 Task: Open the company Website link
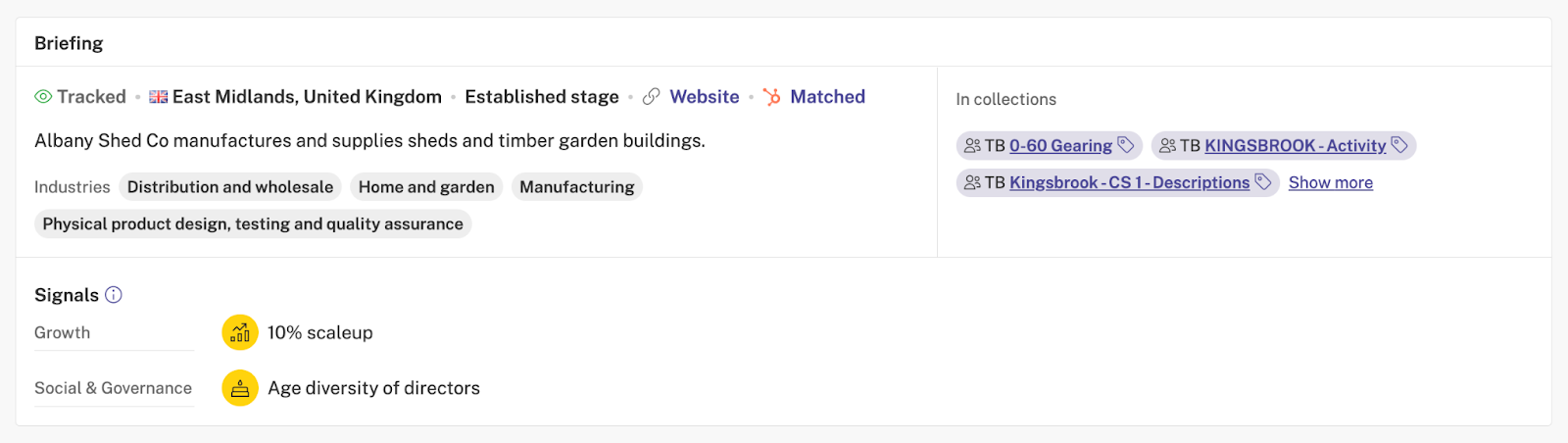point(704,97)
